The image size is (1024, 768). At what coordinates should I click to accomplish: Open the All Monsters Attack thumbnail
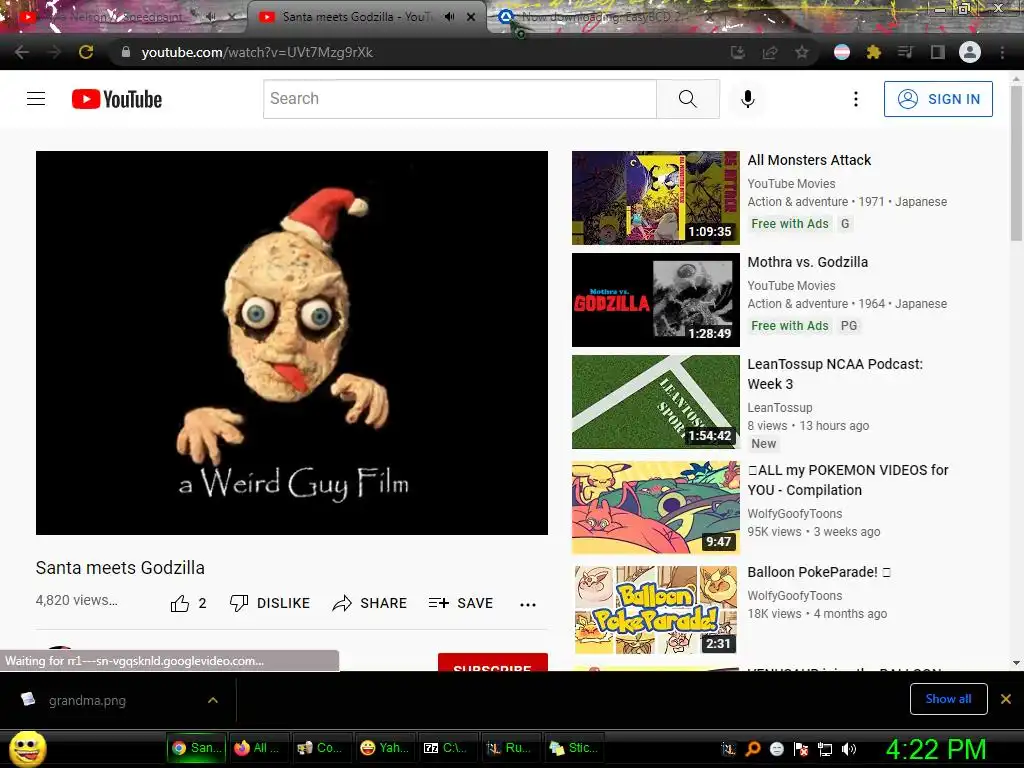tap(656, 198)
